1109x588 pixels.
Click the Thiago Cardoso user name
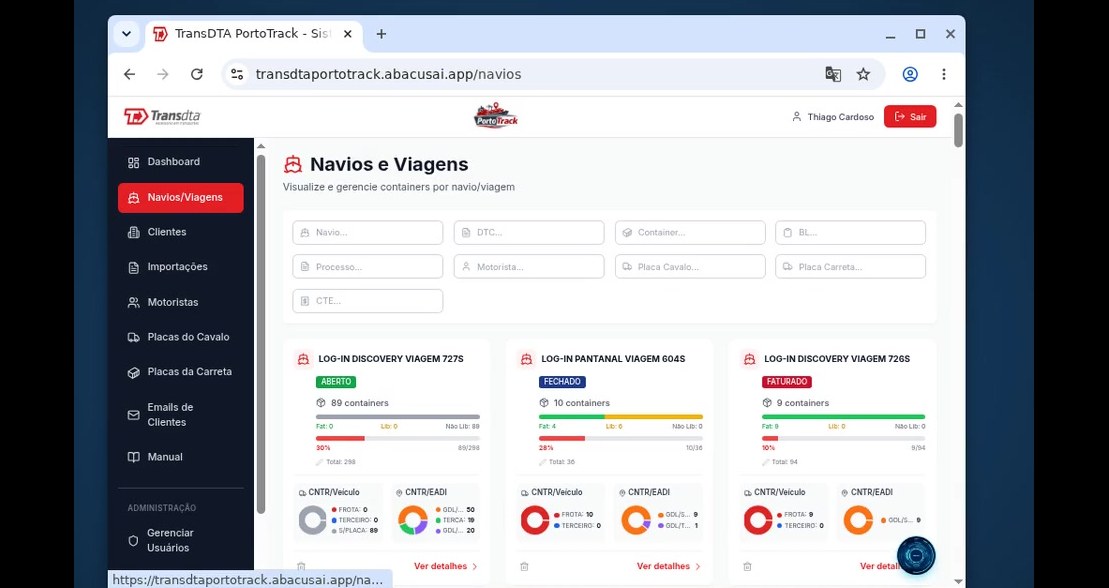click(840, 117)
